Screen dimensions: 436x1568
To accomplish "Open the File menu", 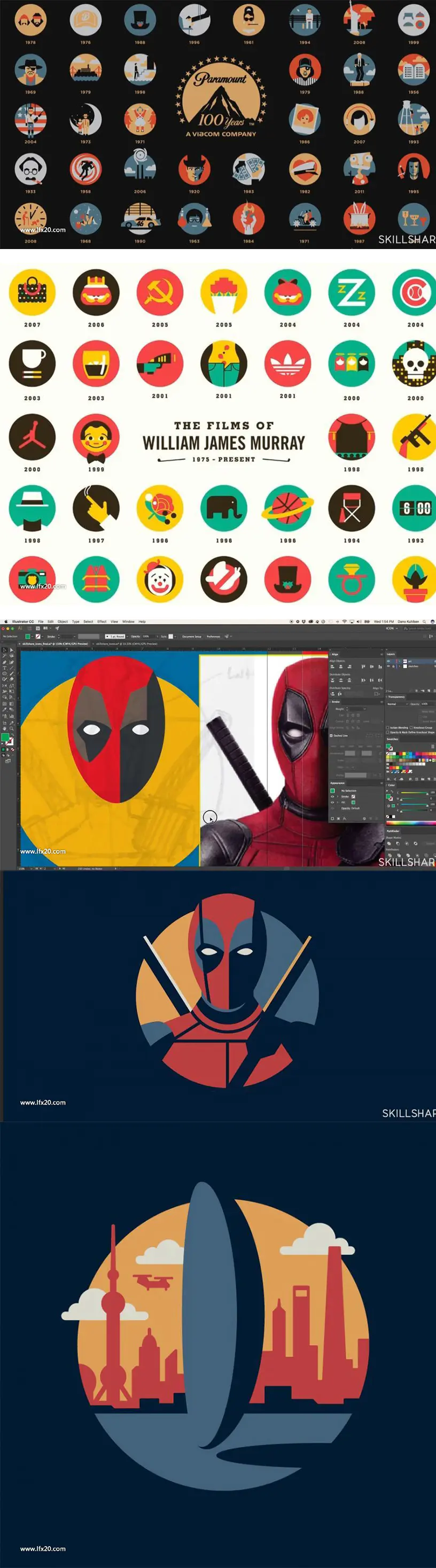I will pyautogui.click(x=41, y=622).
